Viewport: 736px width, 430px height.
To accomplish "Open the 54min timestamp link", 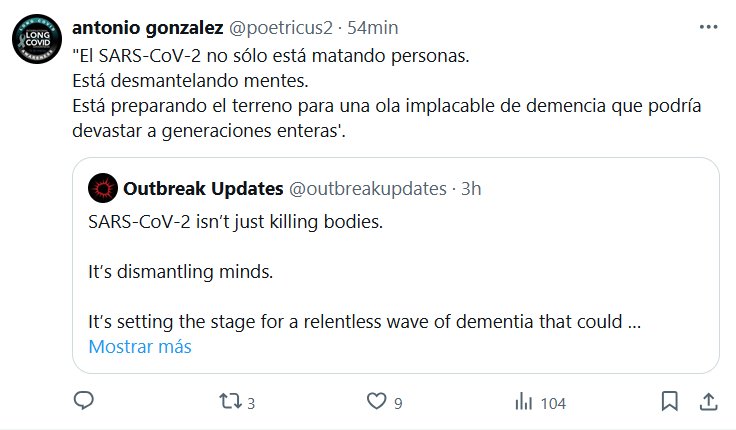I will [374, 24].
